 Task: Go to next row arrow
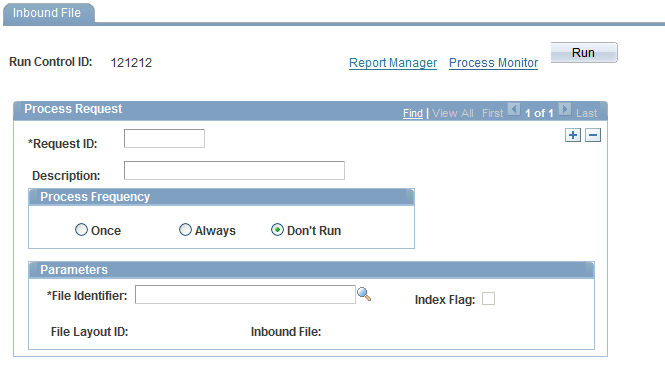click(x=564, y=109)
